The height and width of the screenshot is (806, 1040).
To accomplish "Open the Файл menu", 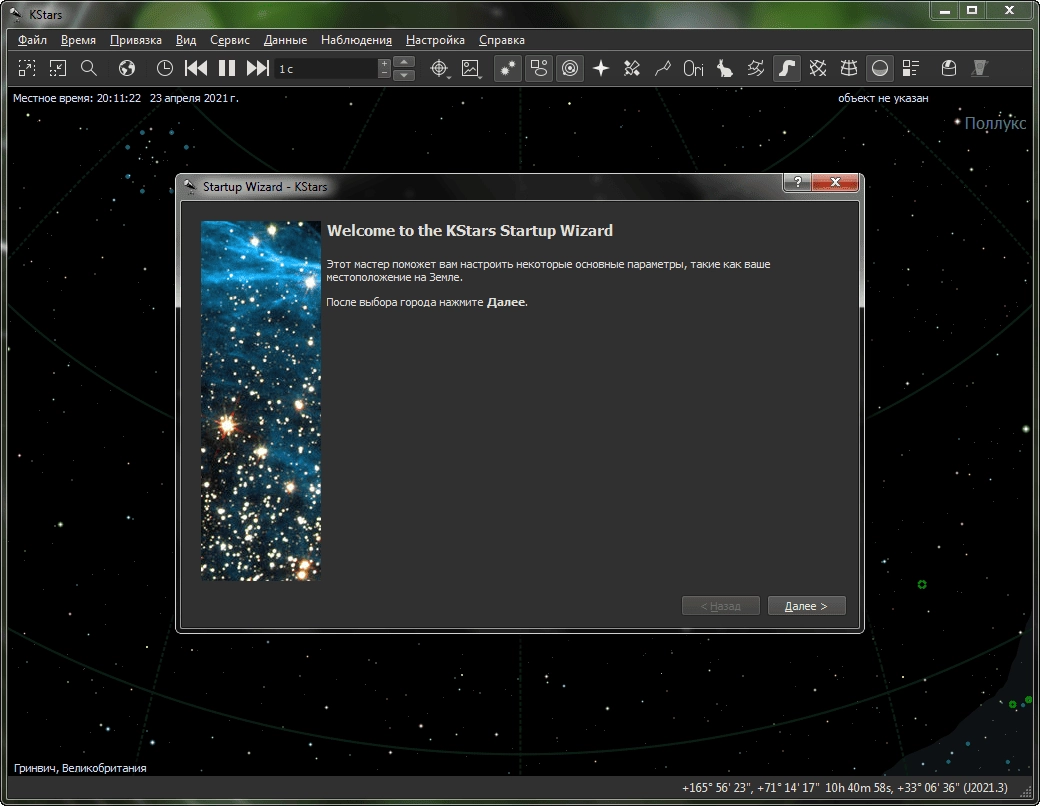I will [x=32, y=40].
